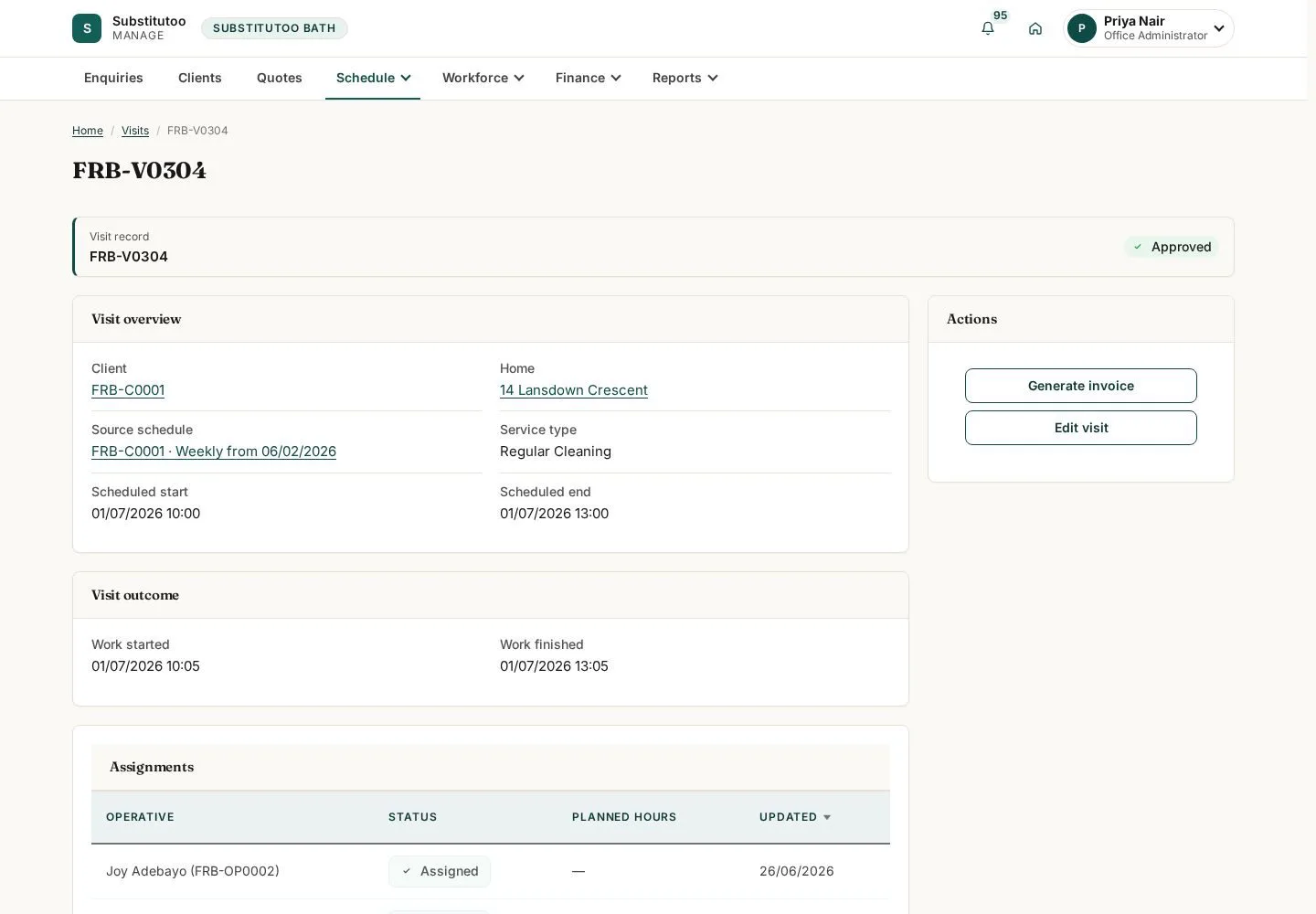Click the Regular Cleaning service type value

(556, 452)
